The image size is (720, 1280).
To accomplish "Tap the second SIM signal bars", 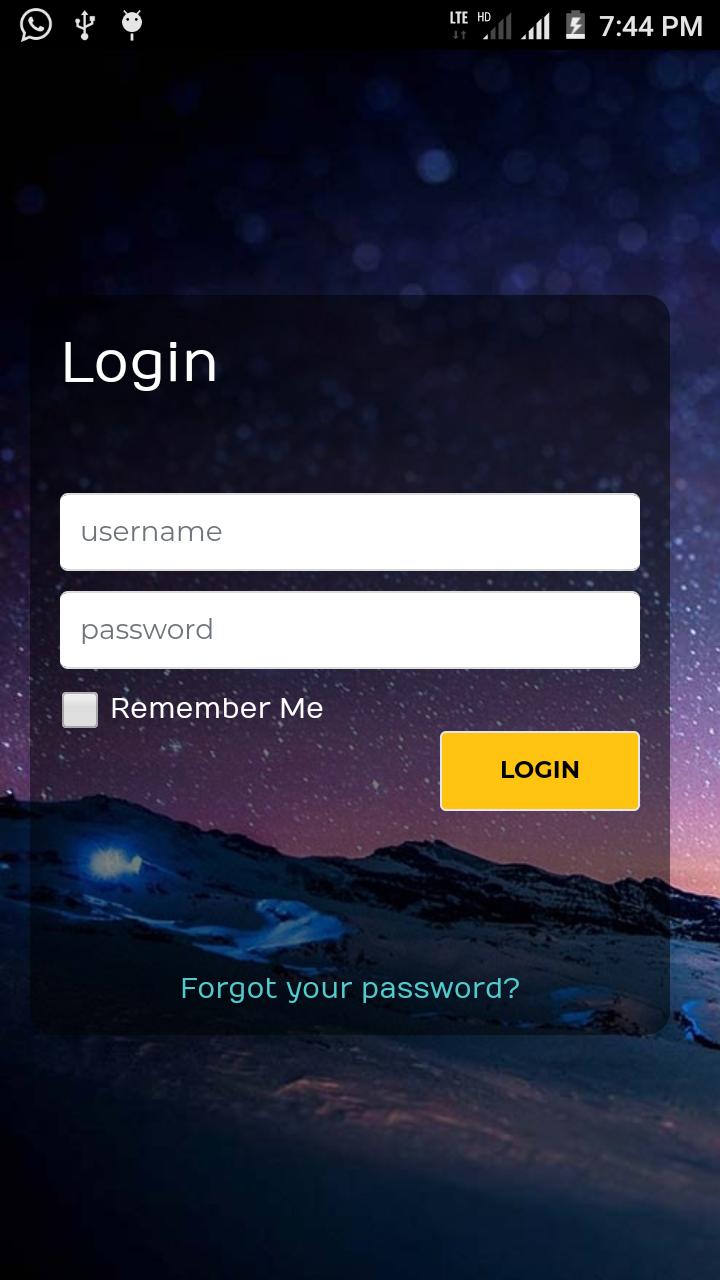I will (x=536, y=27).
